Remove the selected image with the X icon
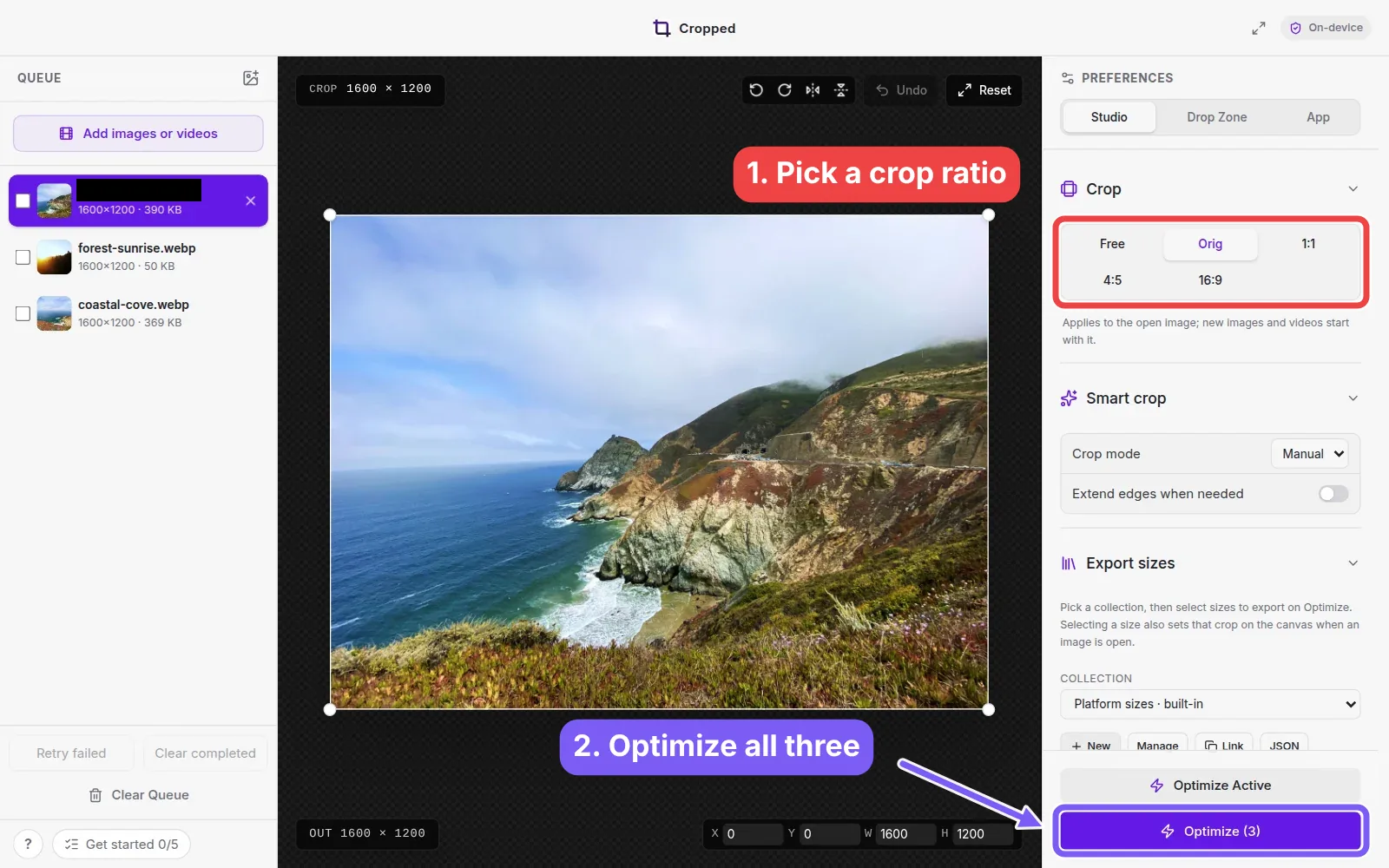The height and width of the screenshot is (868, 1389). pos(251,201)
